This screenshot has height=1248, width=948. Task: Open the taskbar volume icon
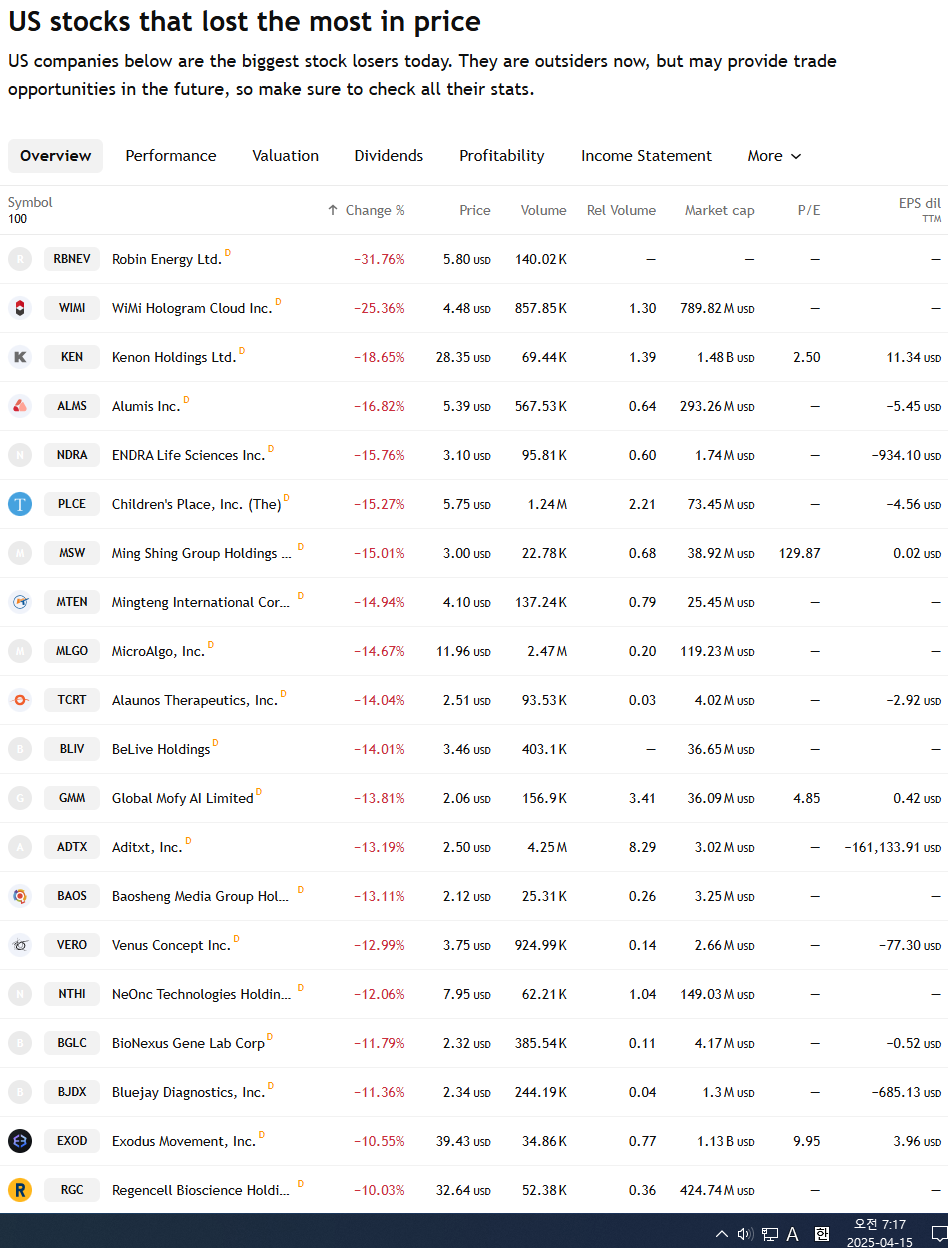(745, 1234)
